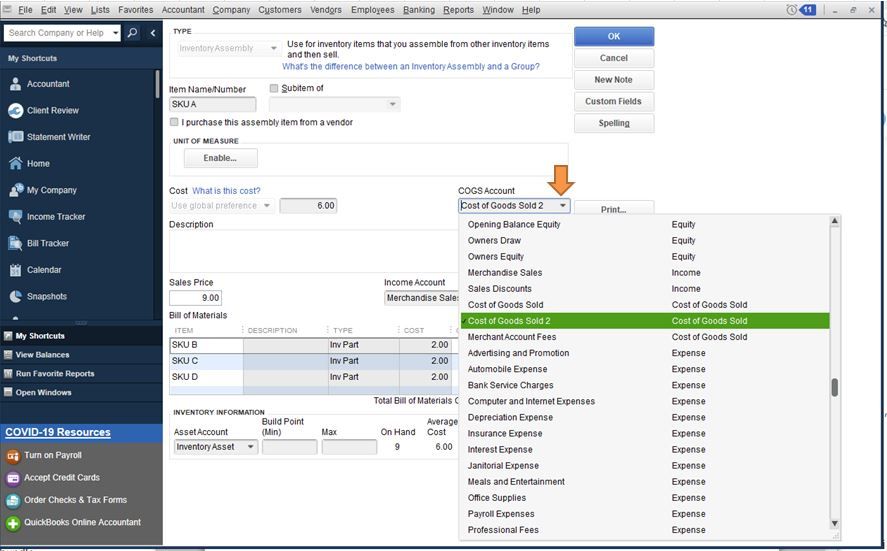Select Cost of Goods Sold 2 account
The height and width of the screenshot is (551, 887).
(x=645, y=321)
